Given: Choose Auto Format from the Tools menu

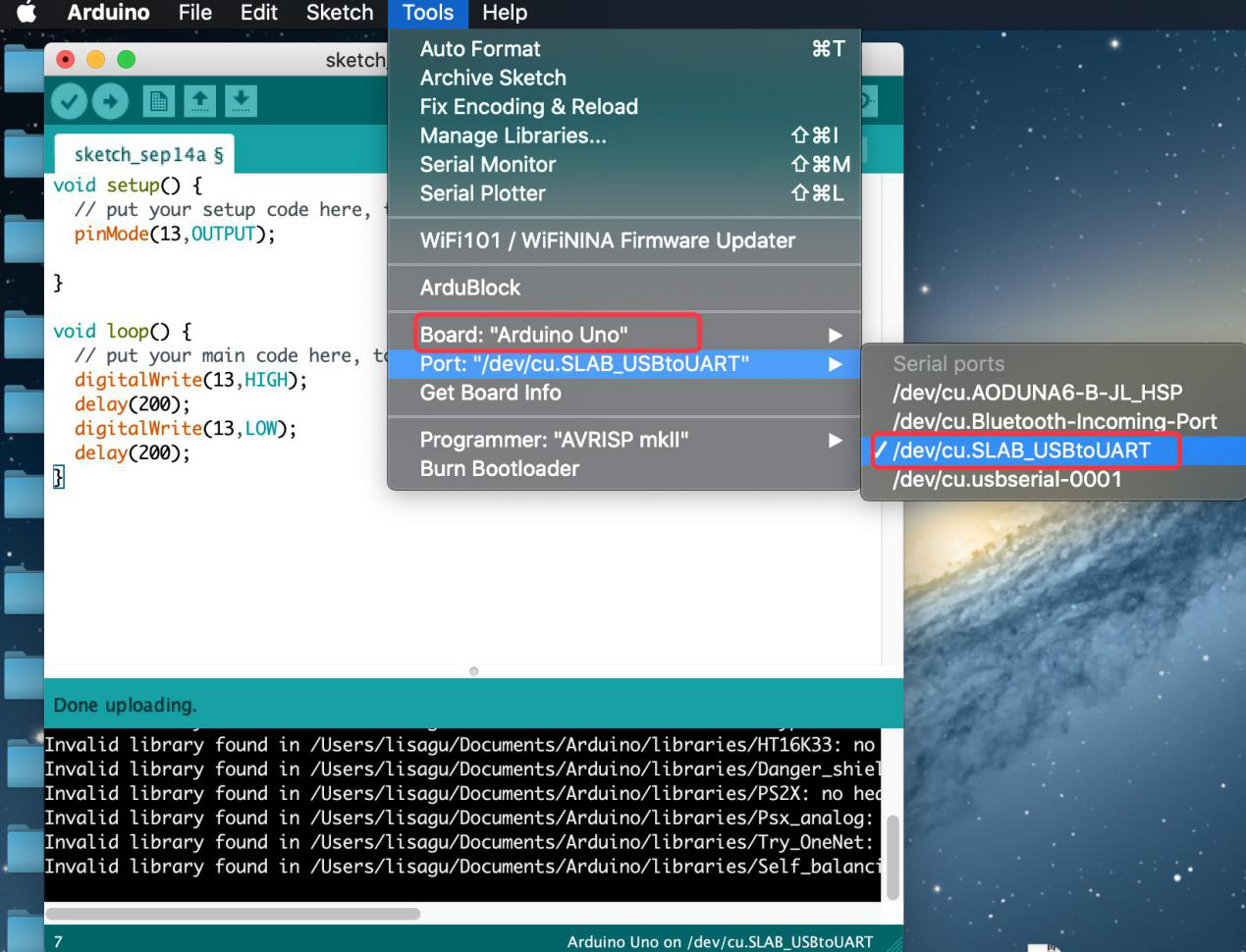Looking at the screenshot, I should [624, 49].
